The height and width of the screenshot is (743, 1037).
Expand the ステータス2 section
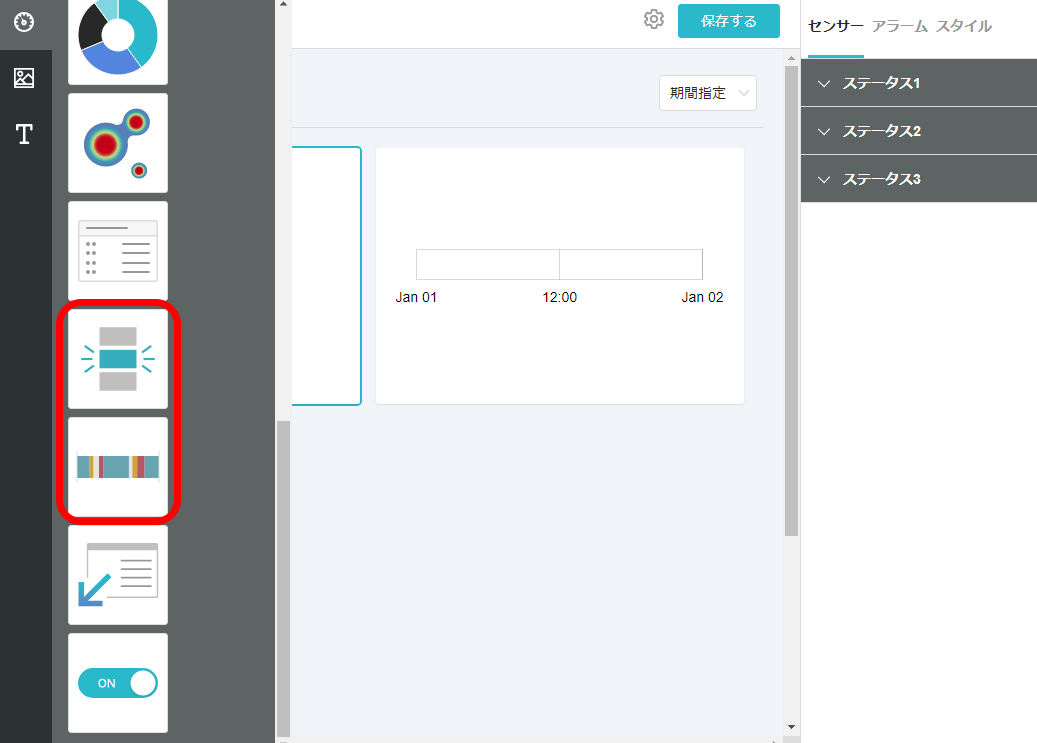919,131
